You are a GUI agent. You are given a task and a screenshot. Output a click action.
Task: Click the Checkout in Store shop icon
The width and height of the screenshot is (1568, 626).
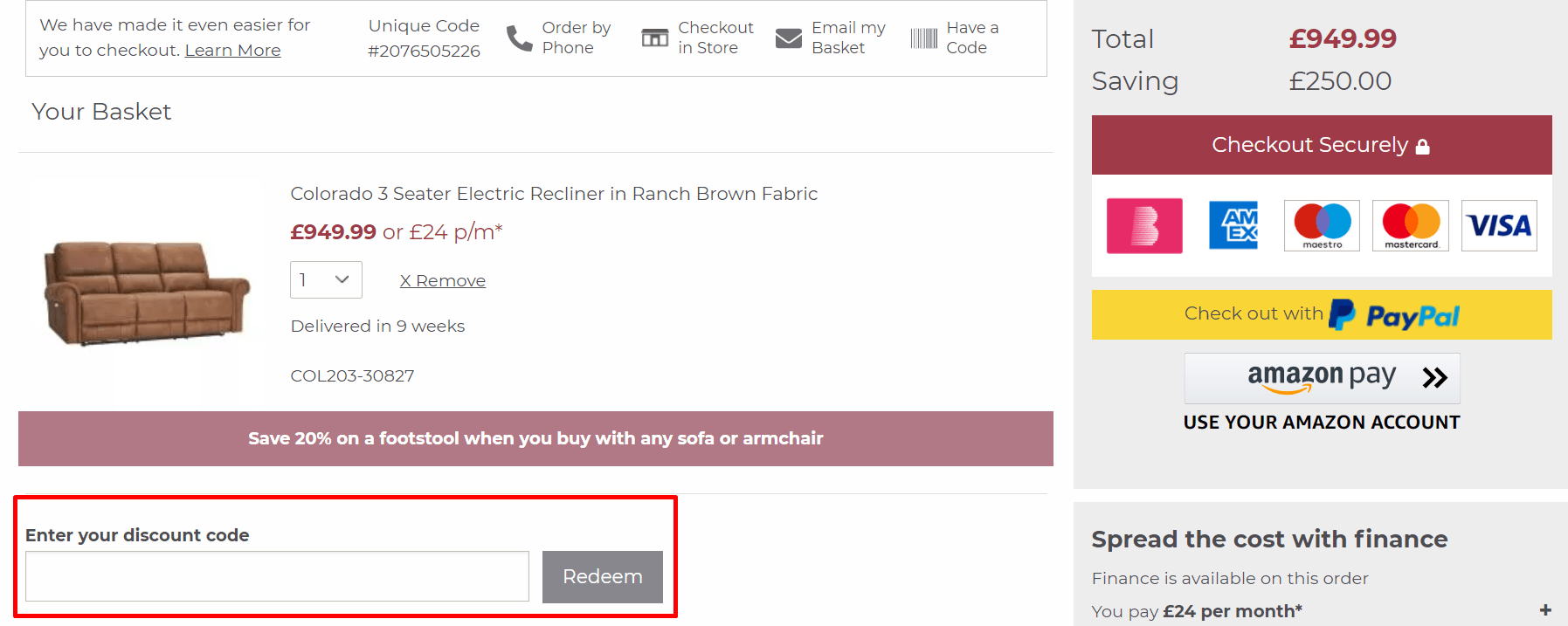click(654, 38)
